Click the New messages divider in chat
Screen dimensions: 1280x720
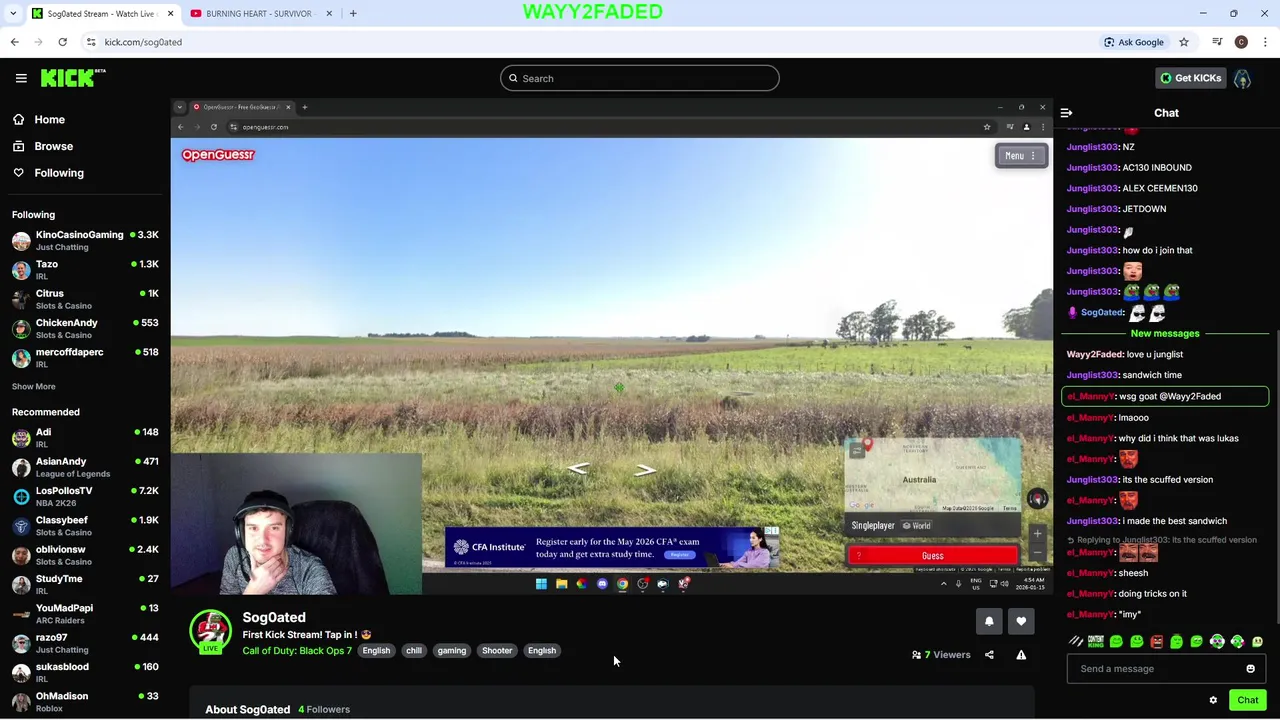(x=1165, y=333)
